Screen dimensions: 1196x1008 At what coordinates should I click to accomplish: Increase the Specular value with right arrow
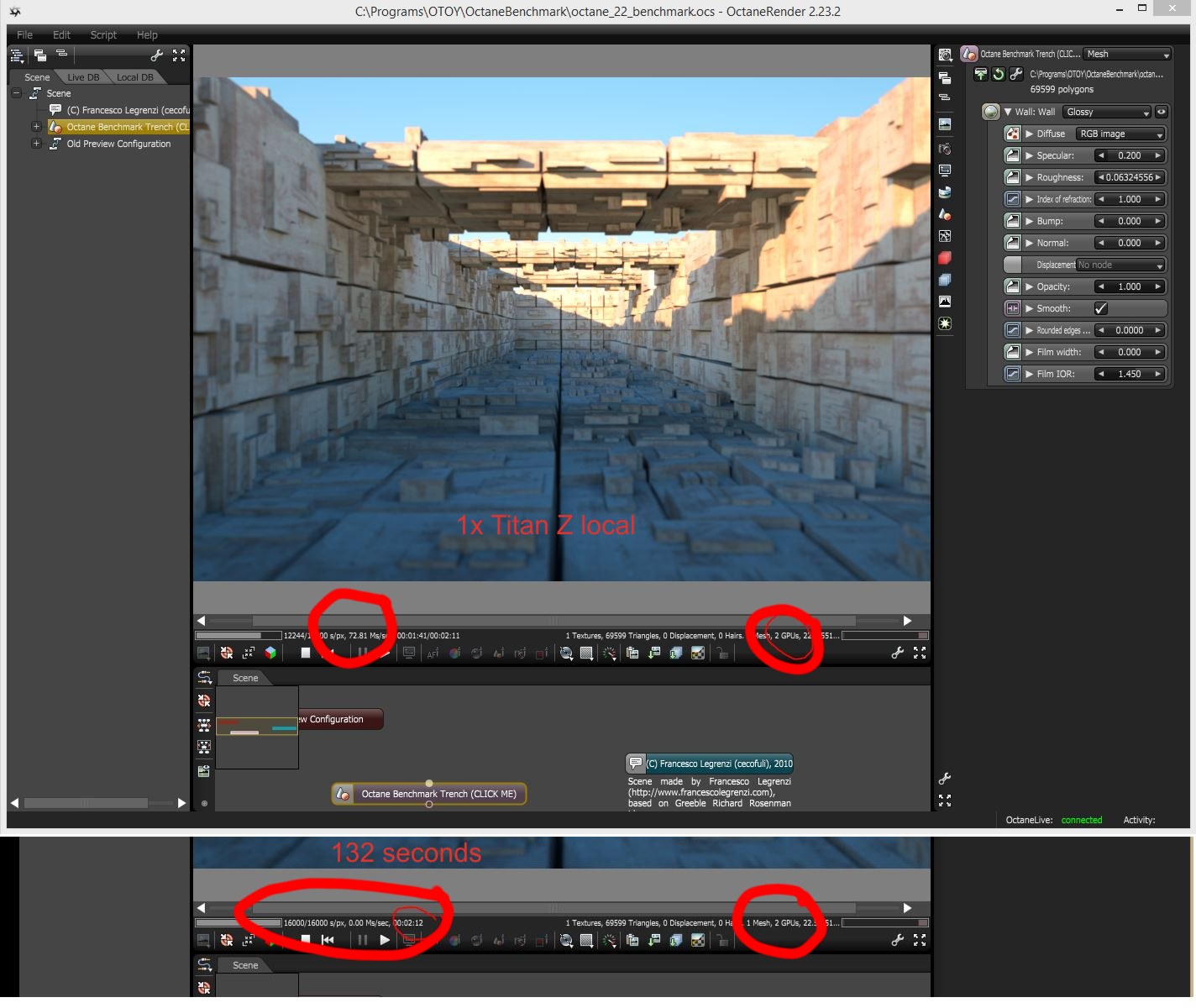click(x=1158, y=155)
